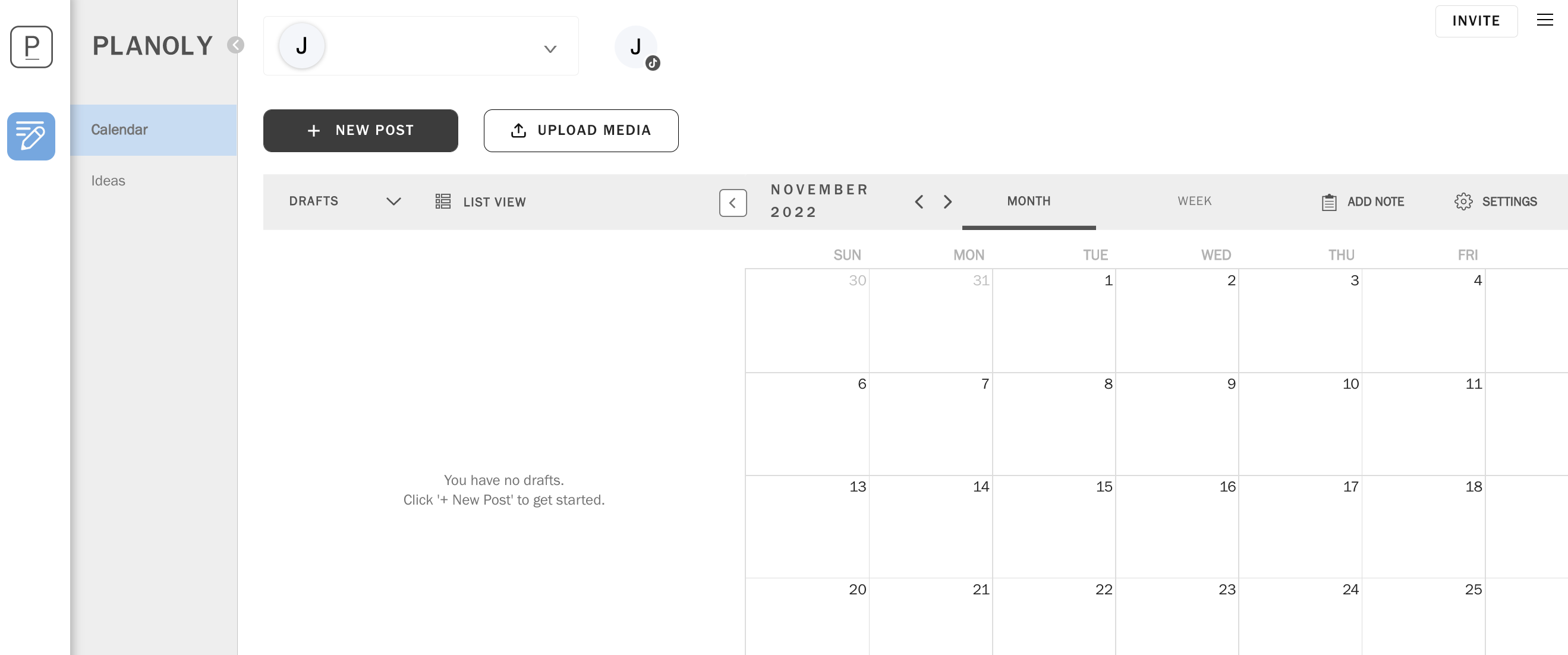Collapse the sidebar with the arrow beside PLANOLY
The height and width of the screenshot is (655, 1568).
235,45
